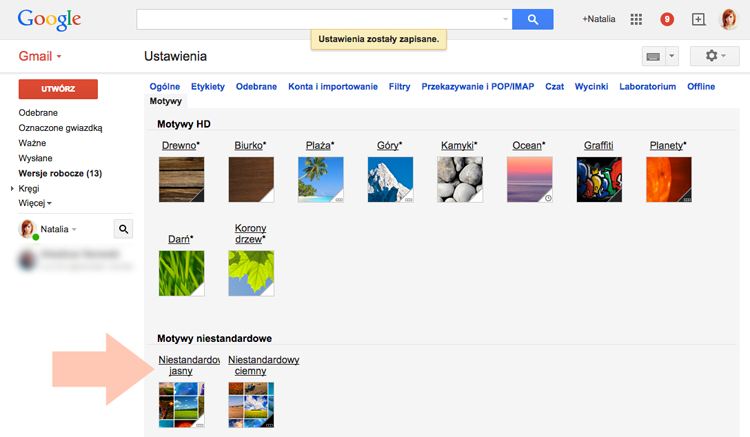
Task: Choose the Korony drzew leaves thumbnail
Action: (251, 273)
